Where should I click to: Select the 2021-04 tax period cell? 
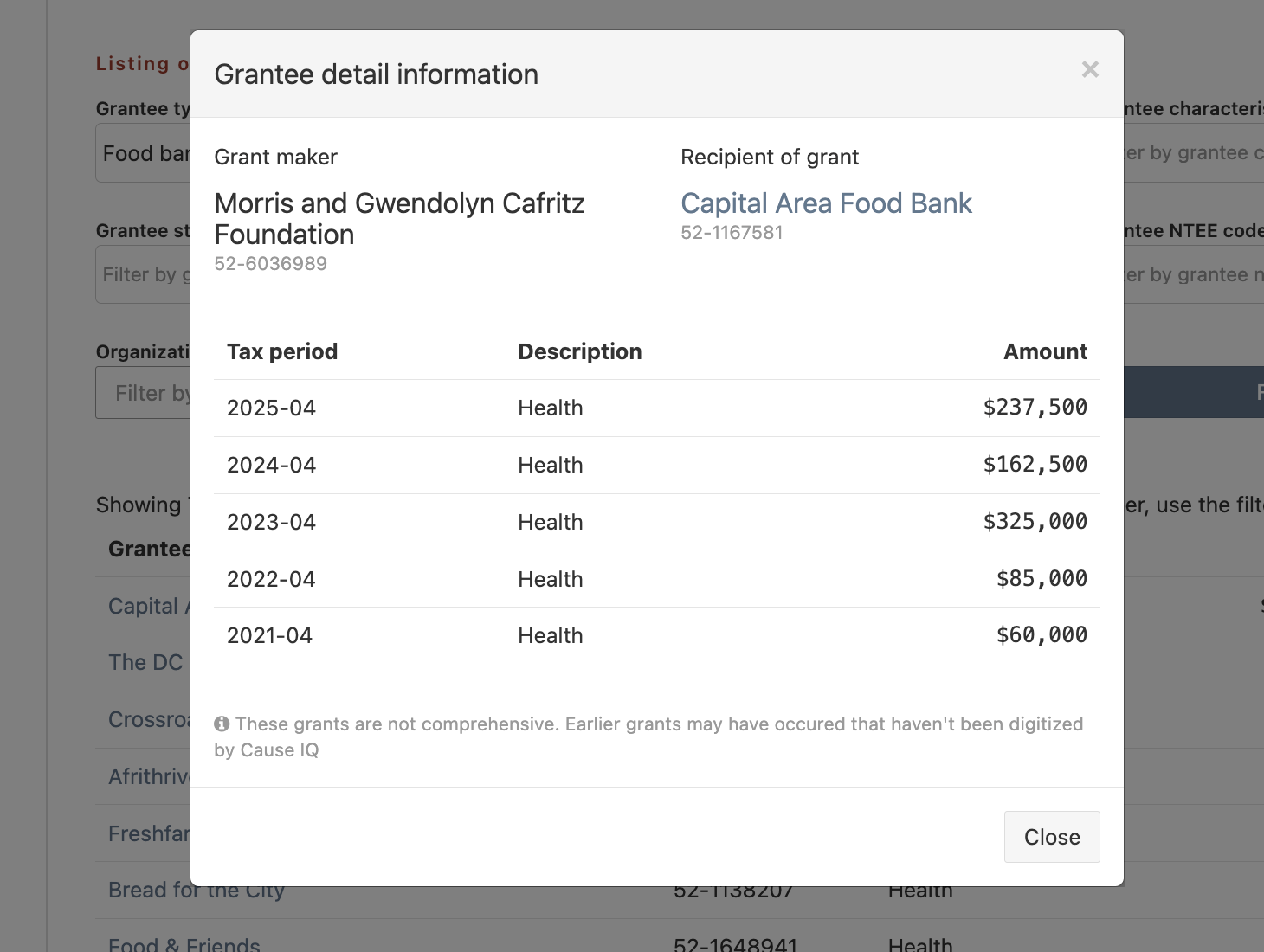click(x=269, y=635)
